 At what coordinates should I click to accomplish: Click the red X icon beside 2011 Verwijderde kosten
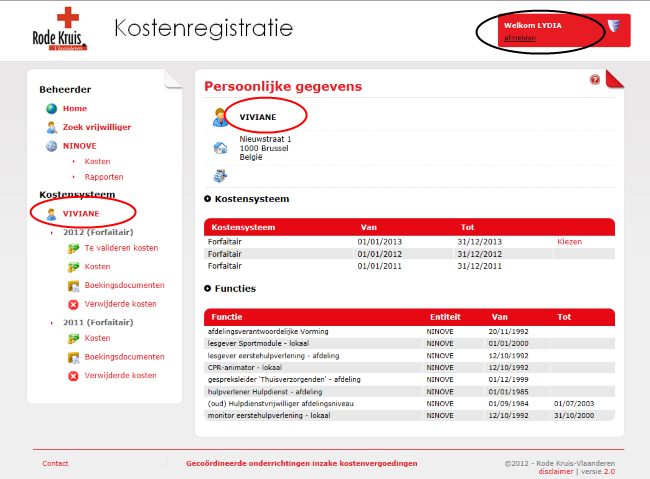tap(73, 376)
